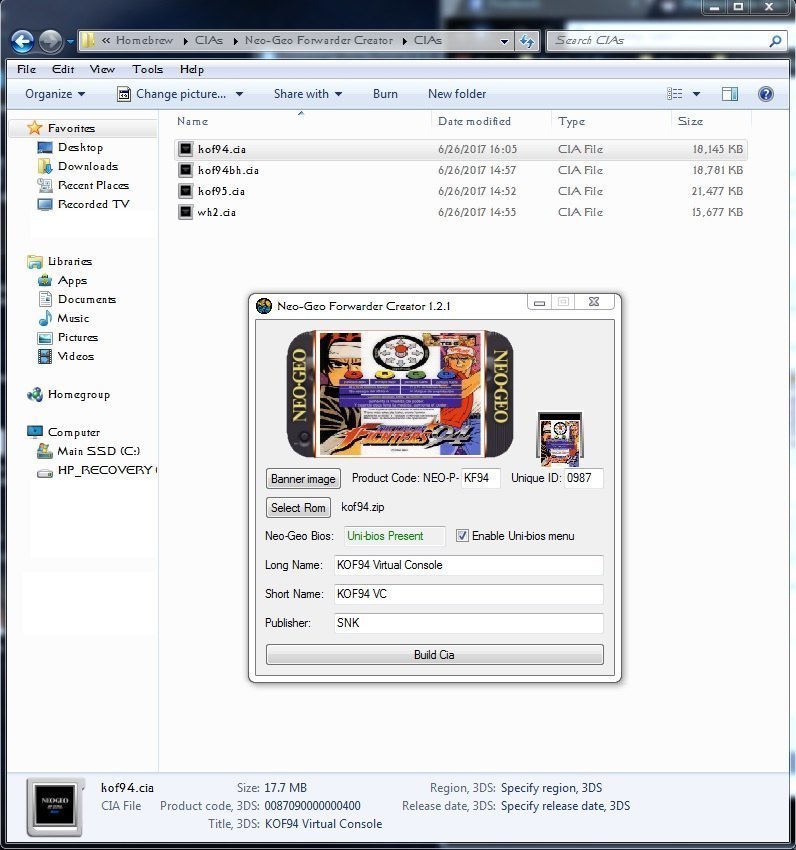Edit the Short Name text field
Image resolution: width=796 pixels, height=850 pixels.
(468, 594)
